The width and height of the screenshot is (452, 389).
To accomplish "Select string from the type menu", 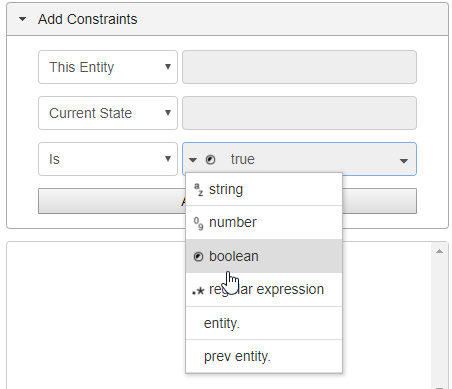I will click(264, 189).
